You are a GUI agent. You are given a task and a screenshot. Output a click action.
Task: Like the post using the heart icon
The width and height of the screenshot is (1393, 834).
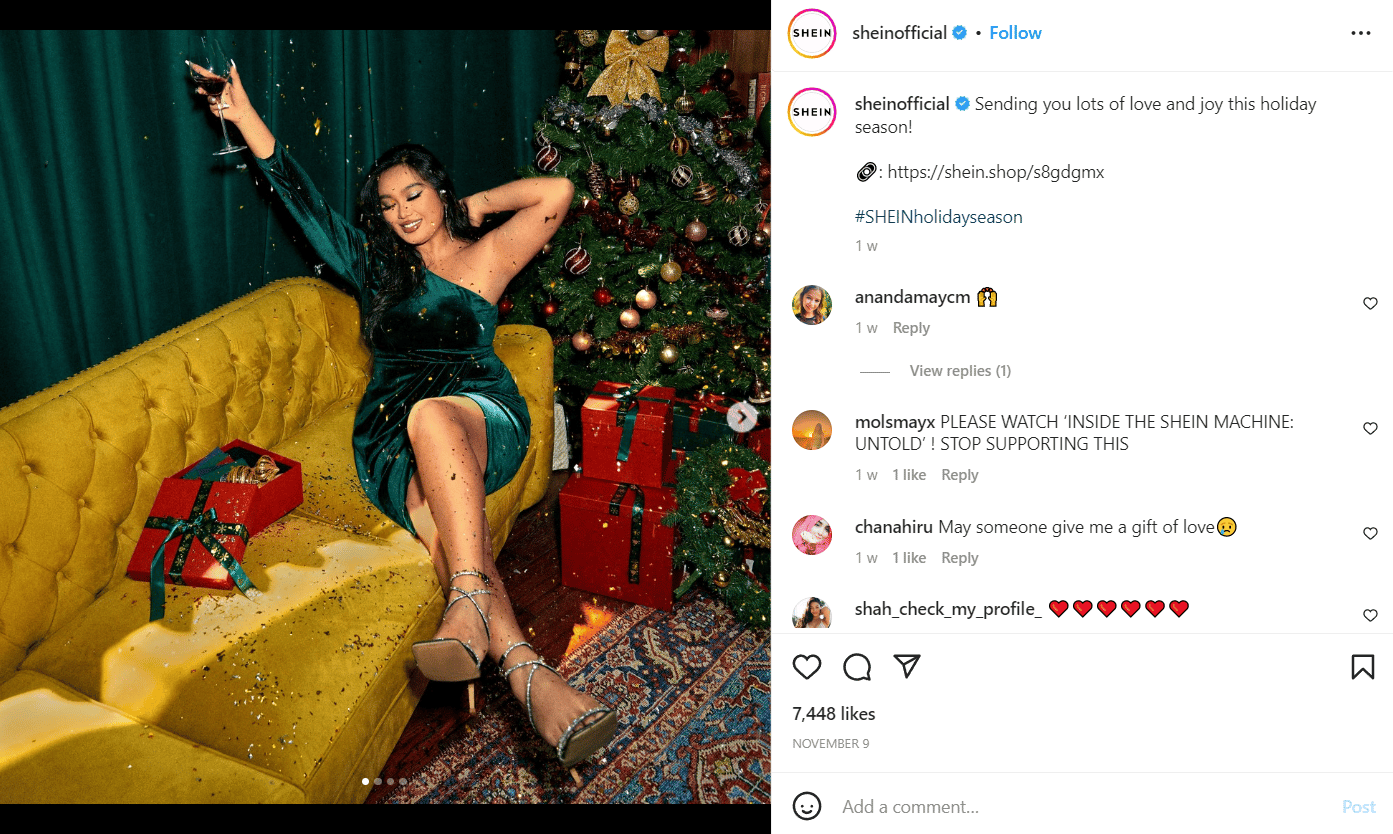click(806, 666)
